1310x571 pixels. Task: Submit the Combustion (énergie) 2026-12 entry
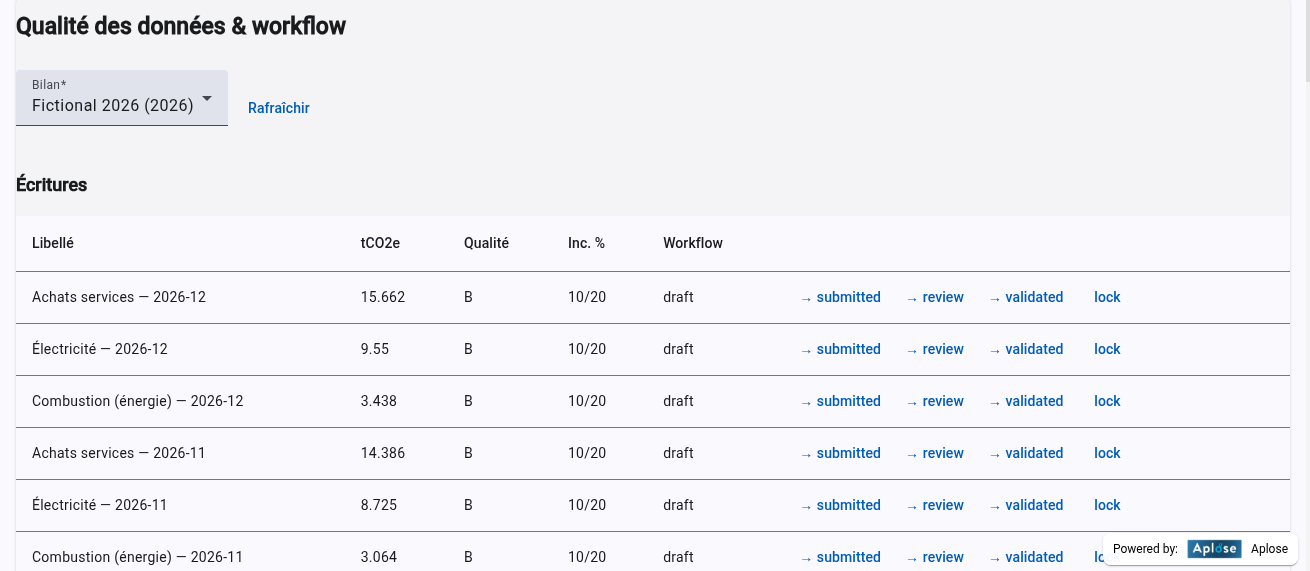(x=840, y=401)
